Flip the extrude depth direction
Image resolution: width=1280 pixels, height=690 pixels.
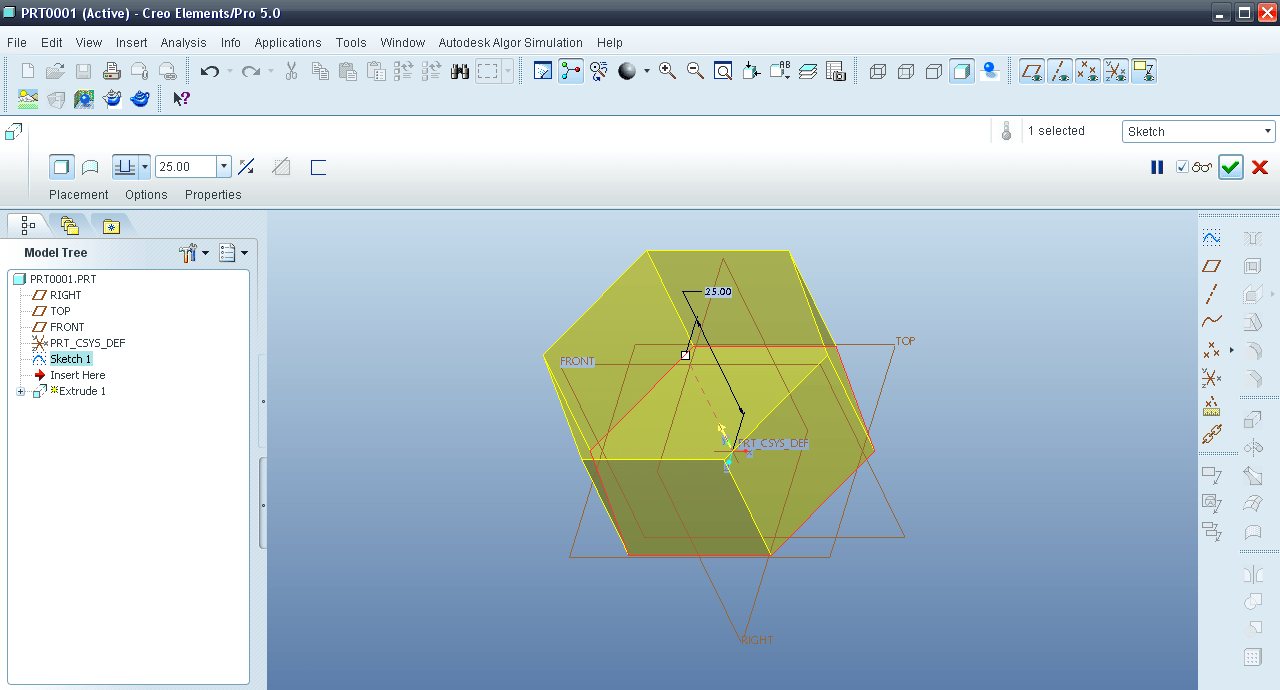tap(247, 167)
